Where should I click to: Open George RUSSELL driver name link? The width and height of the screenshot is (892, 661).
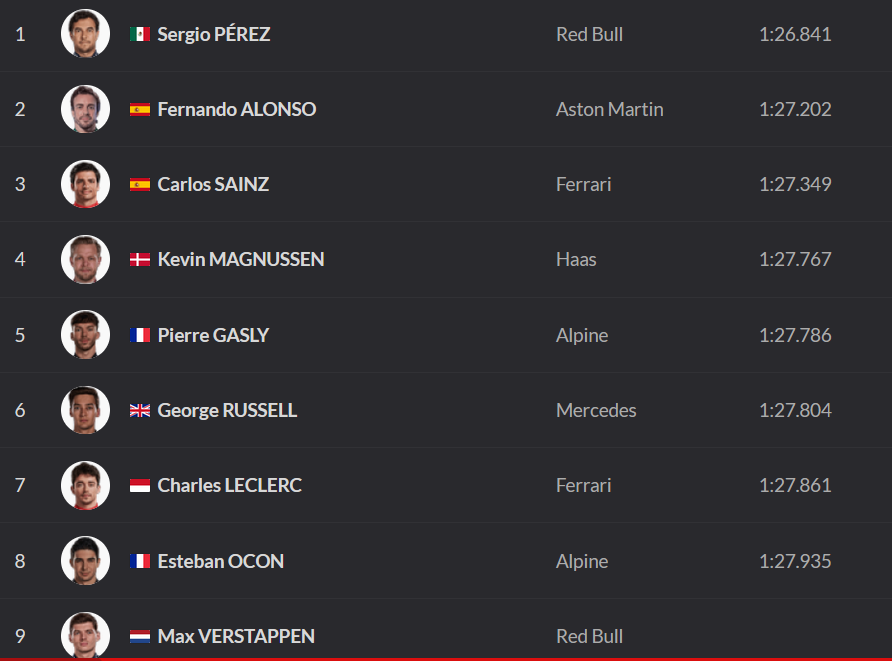pos(227,410)
